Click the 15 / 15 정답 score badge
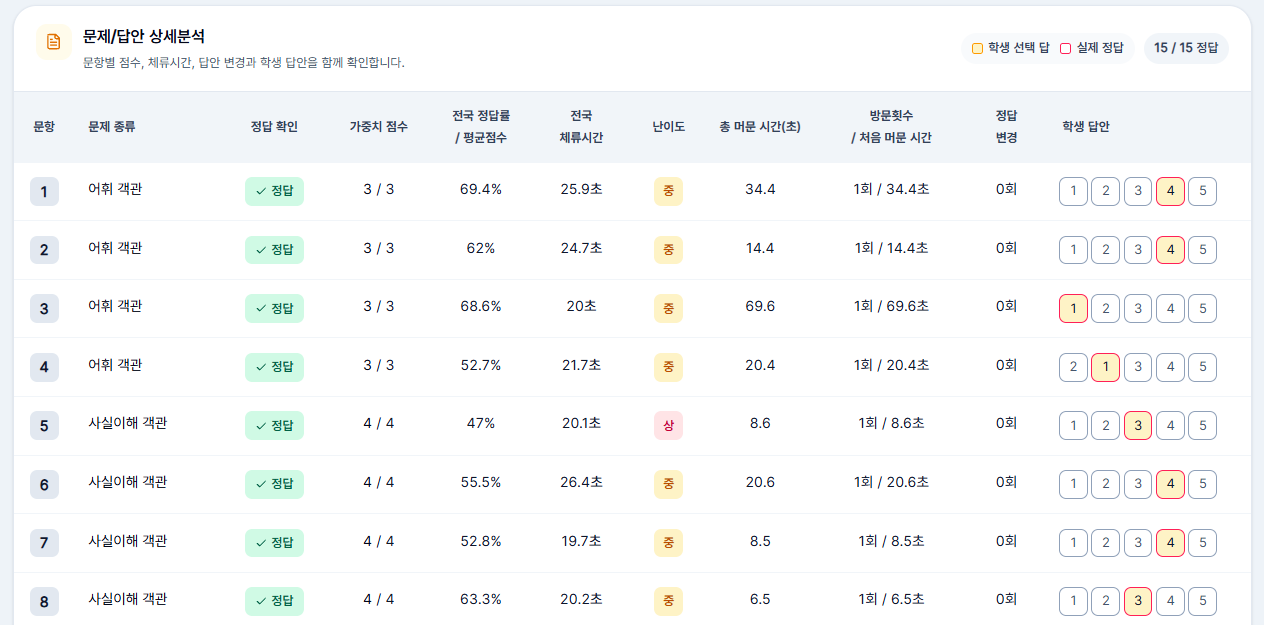Viewport: 1264px width, 625px height. 1186,48
